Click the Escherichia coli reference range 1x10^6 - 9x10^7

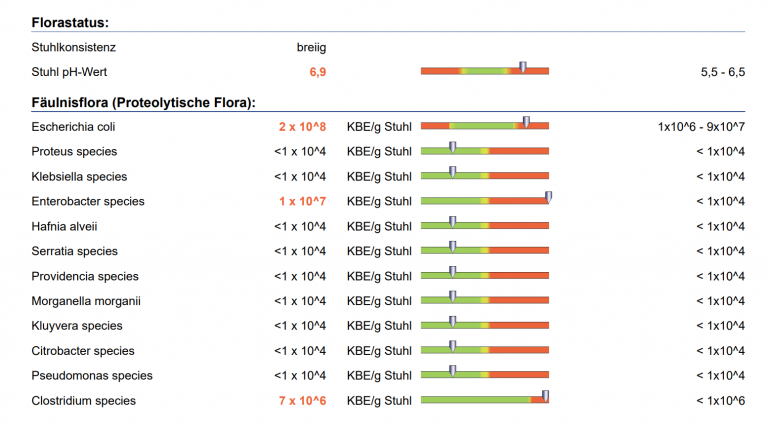click(701, 127)
